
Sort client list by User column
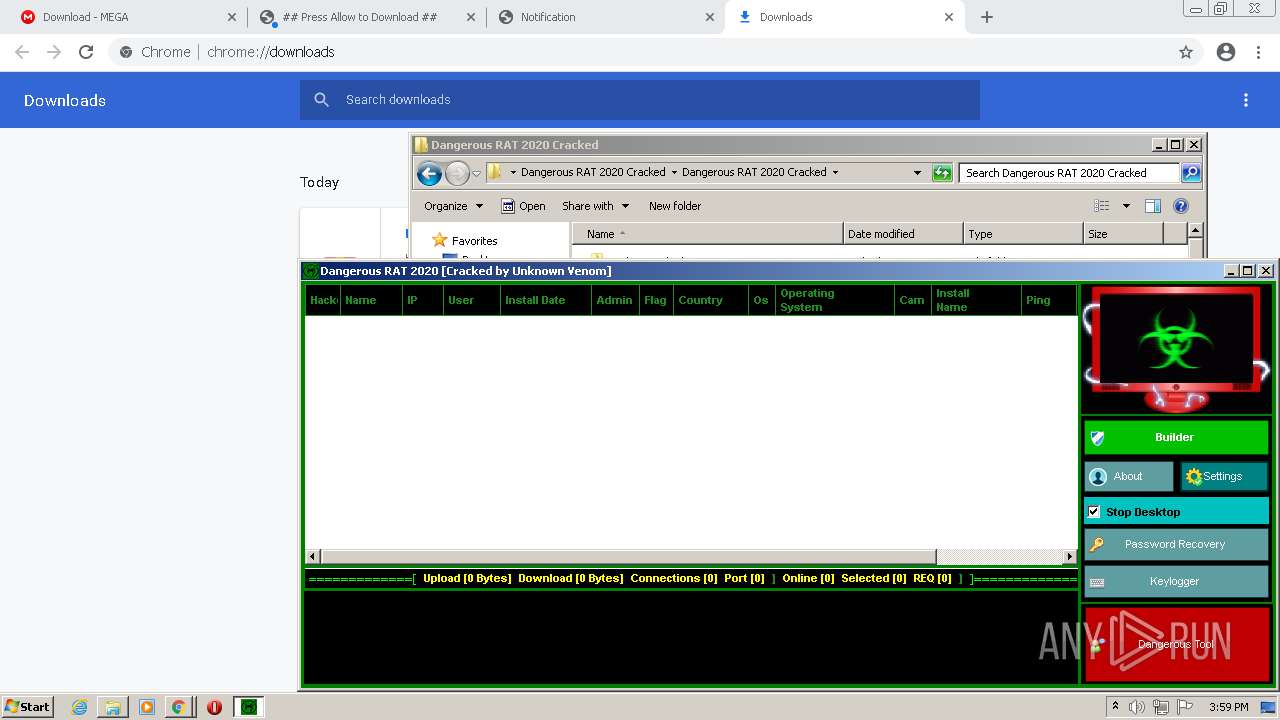[471, 300]
